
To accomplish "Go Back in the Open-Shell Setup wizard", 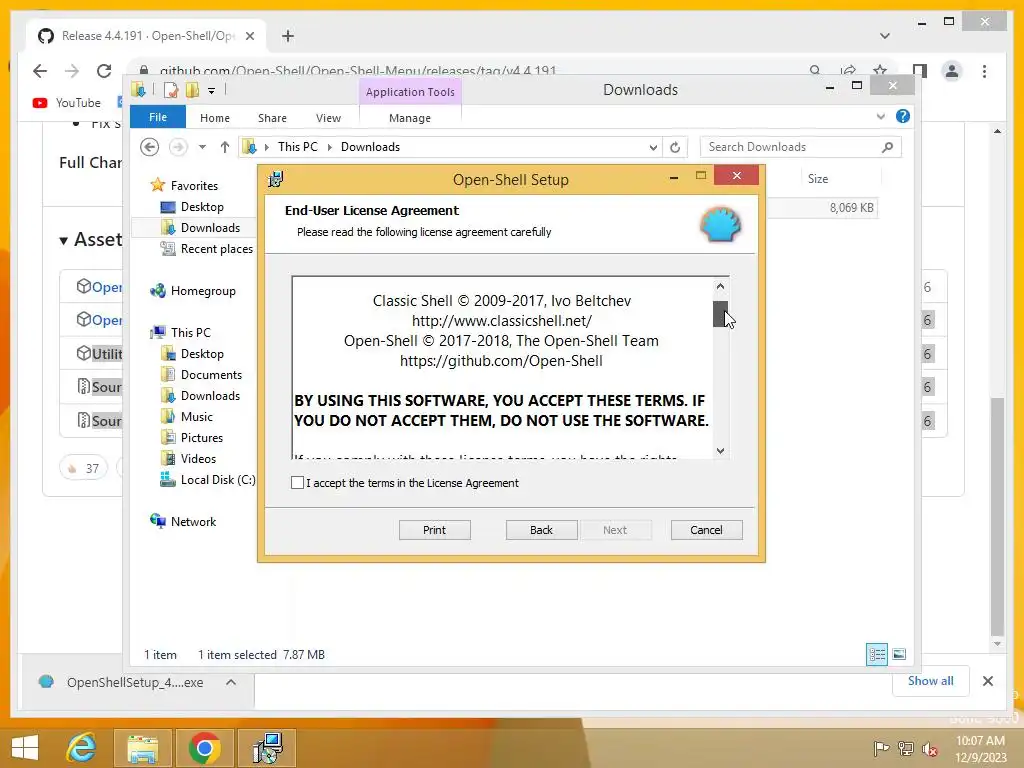I will 541,530.
